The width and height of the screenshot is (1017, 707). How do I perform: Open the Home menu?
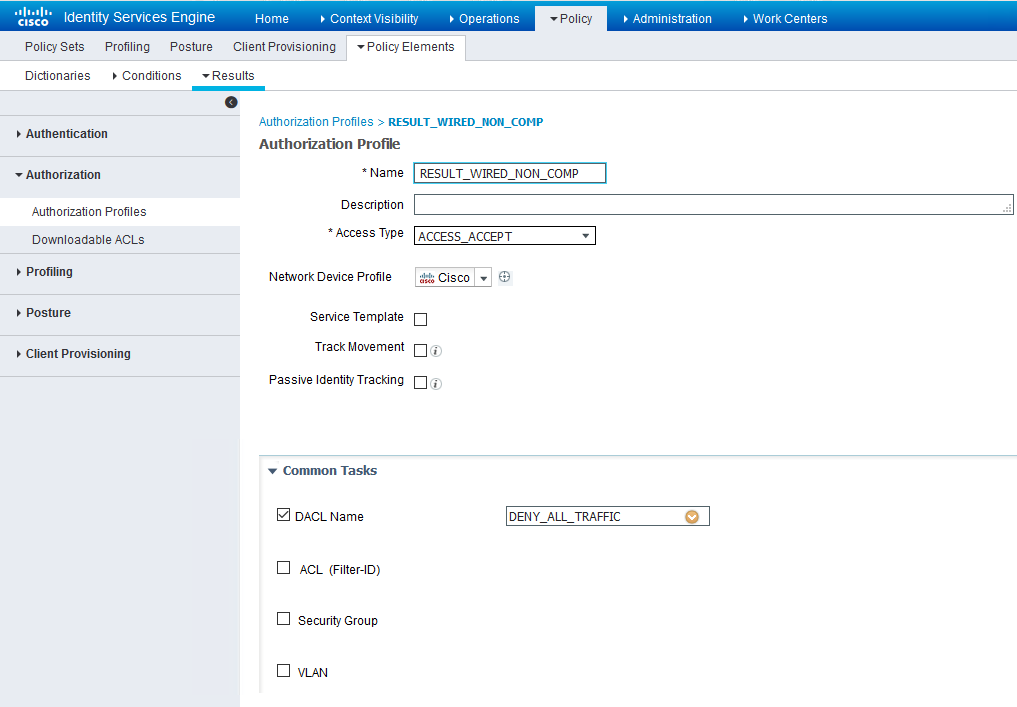click(272, 19)
